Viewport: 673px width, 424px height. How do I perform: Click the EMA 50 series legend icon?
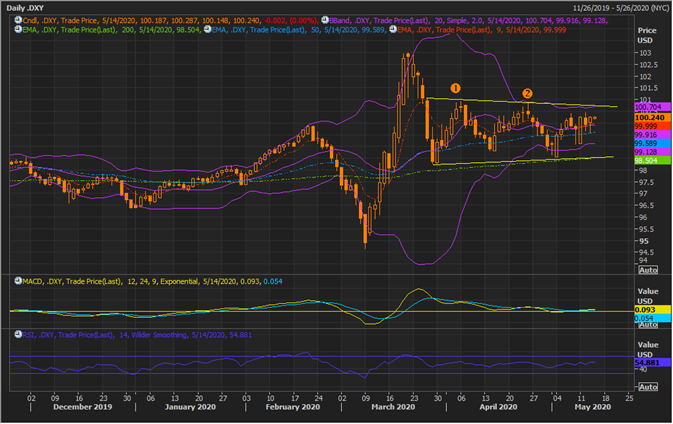pos(207,29)
